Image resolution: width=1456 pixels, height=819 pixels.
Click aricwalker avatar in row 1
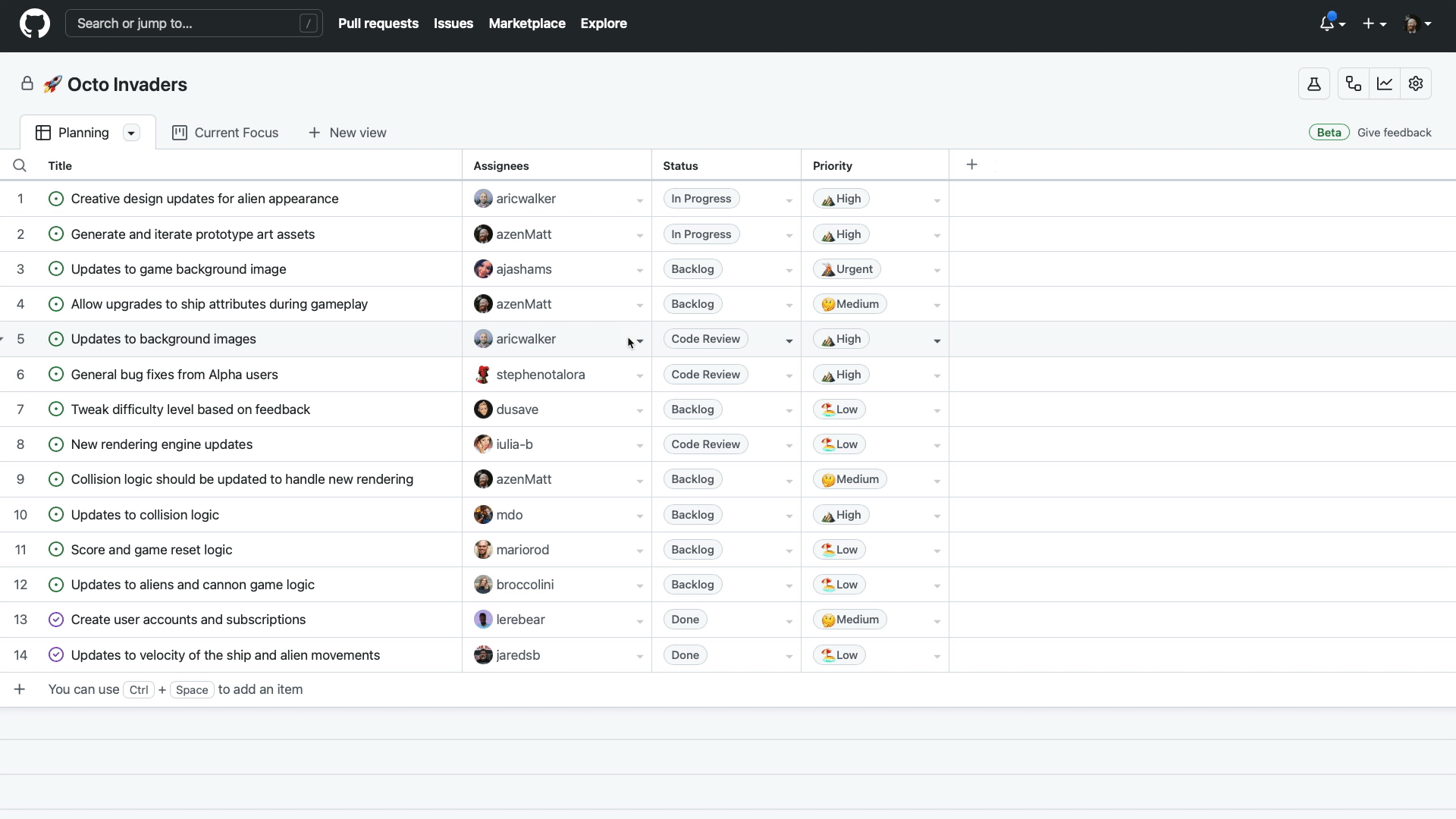click(483, 199)
